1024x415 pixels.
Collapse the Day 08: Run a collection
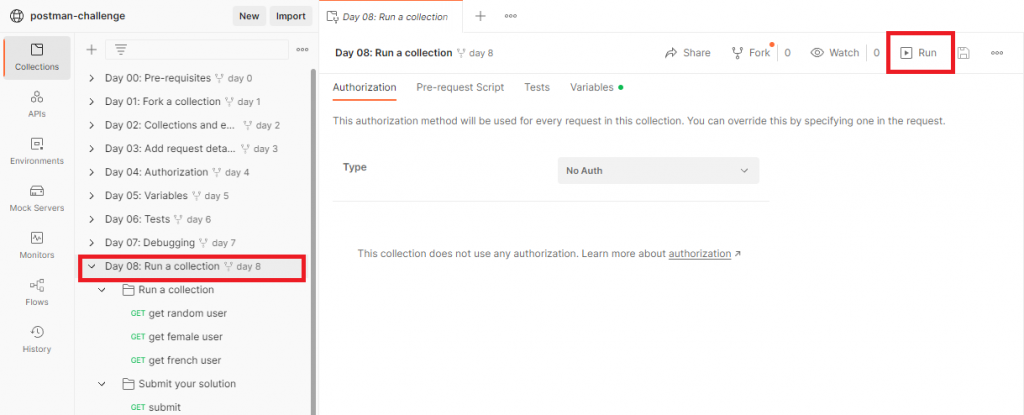91,266
